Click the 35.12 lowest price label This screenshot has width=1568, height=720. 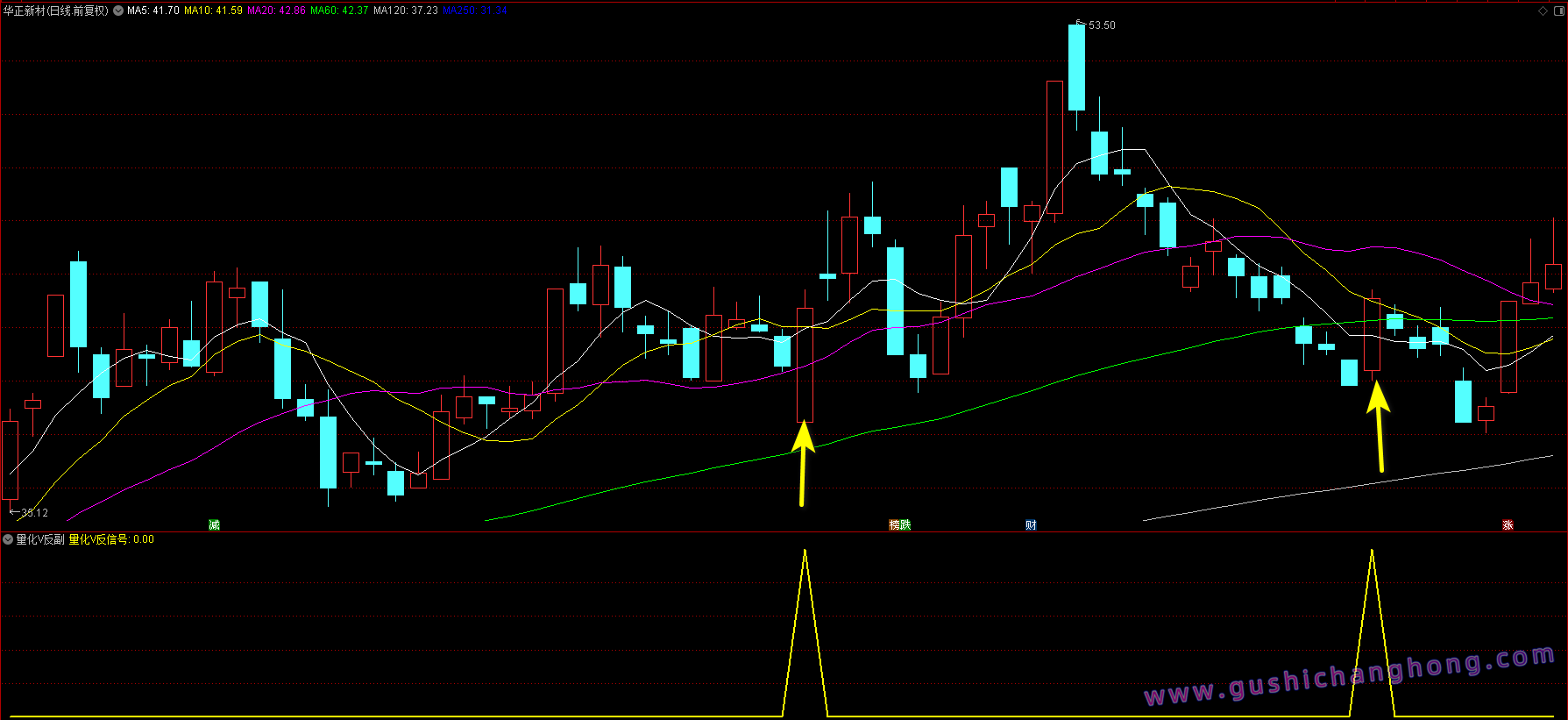coord(34,512)
